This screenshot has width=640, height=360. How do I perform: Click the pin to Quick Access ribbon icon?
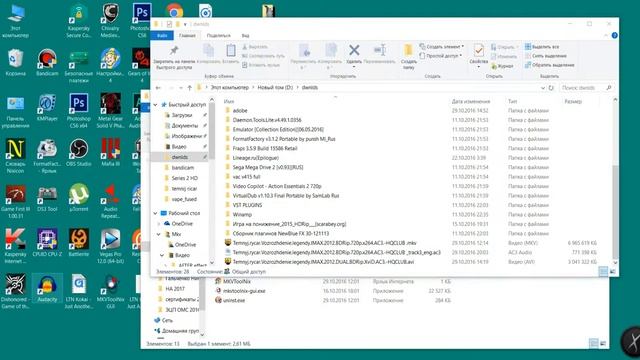(x=174, y=51)
